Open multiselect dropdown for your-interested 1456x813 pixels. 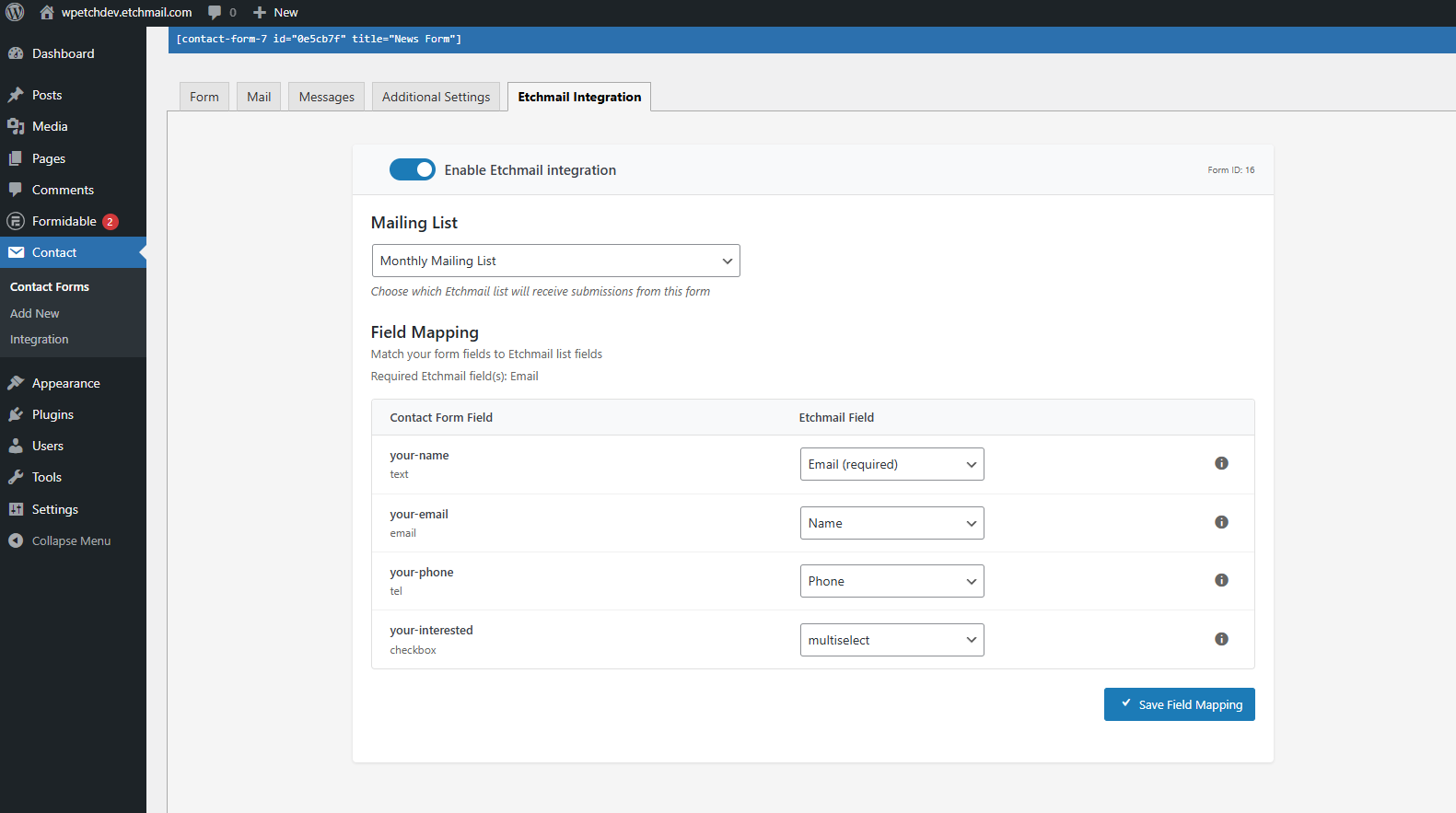891,640
